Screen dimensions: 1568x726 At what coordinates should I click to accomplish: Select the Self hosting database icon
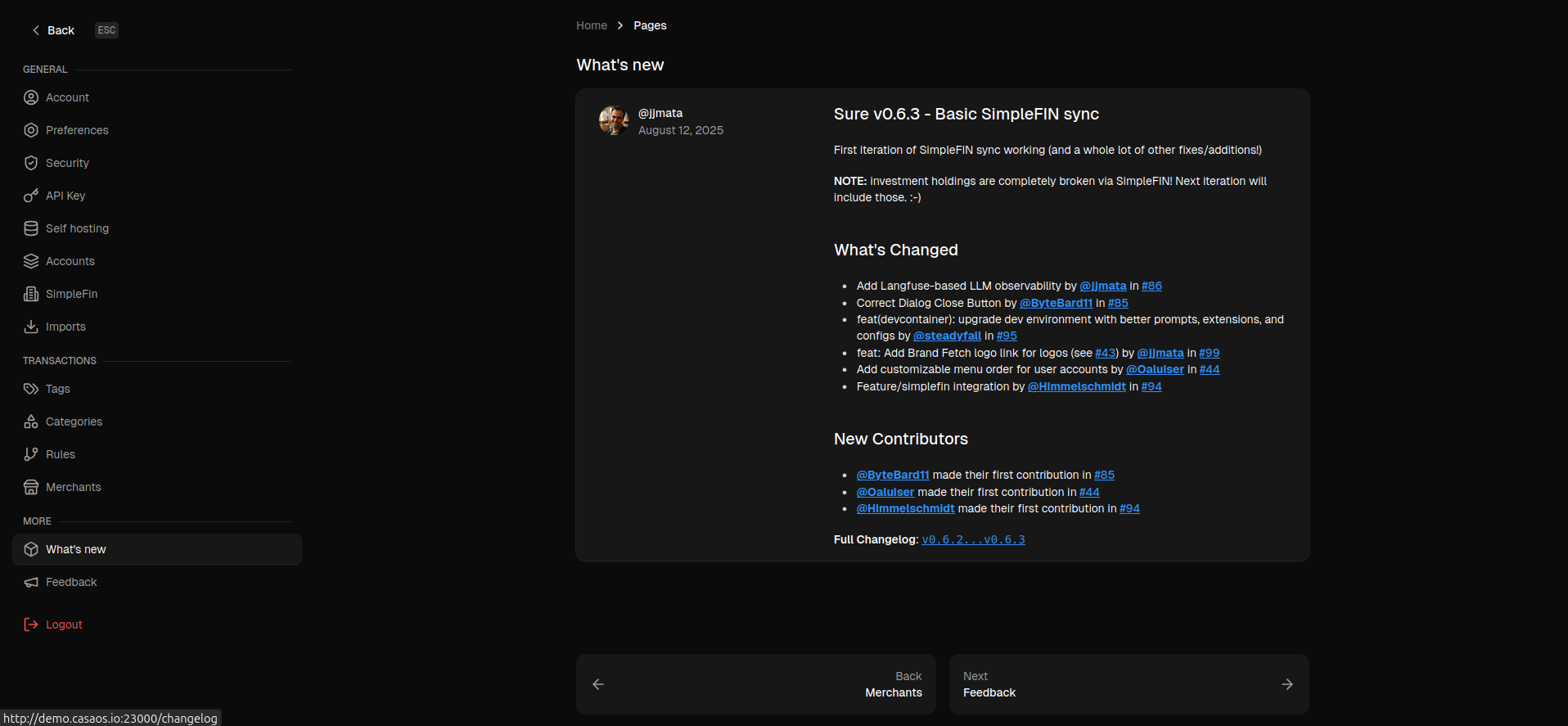pyautogui.click(x=31, y=228)
